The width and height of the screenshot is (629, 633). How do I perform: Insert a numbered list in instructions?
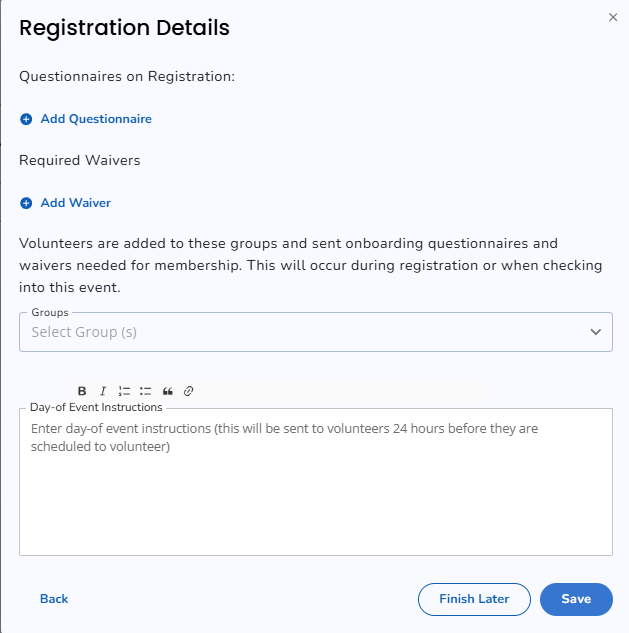coord(124,391)
